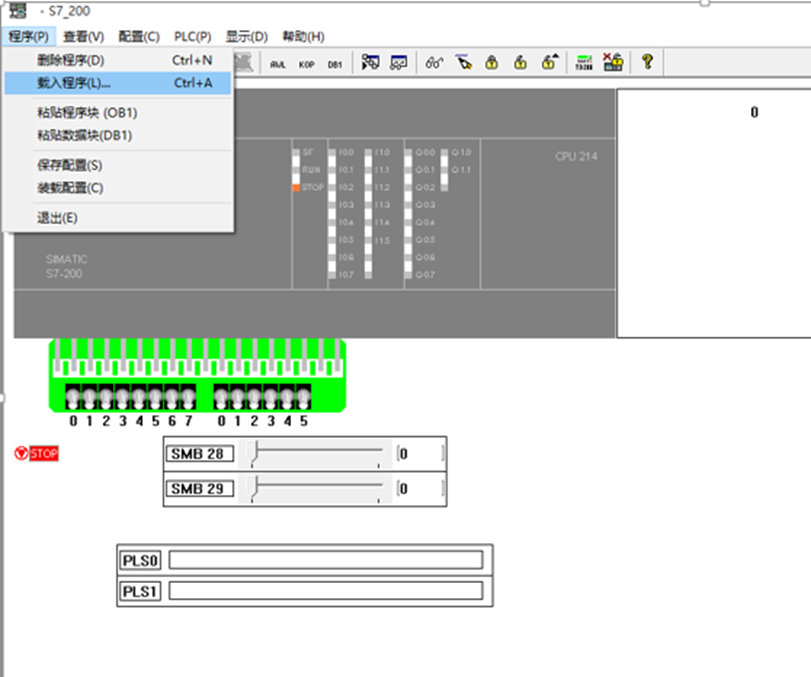Click the PLS1 label
The height and width of the screenshot is (677, 811).
[x=140, y=591]
